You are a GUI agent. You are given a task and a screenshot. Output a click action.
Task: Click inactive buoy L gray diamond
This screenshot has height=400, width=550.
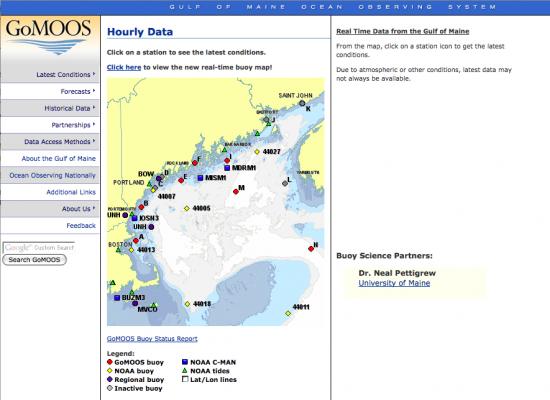click(x=285, y=184)
